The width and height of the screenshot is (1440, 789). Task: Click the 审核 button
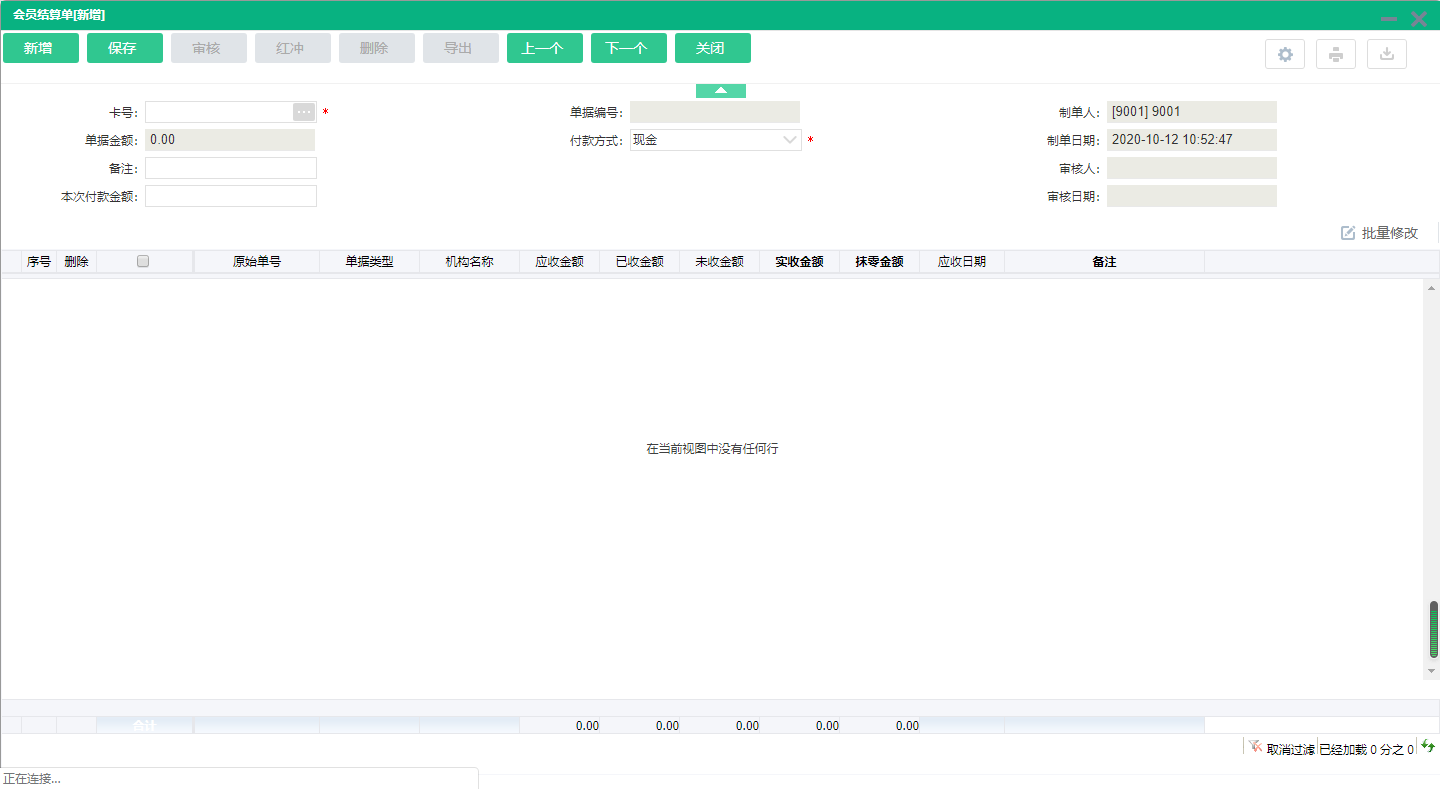click(209, 48)
